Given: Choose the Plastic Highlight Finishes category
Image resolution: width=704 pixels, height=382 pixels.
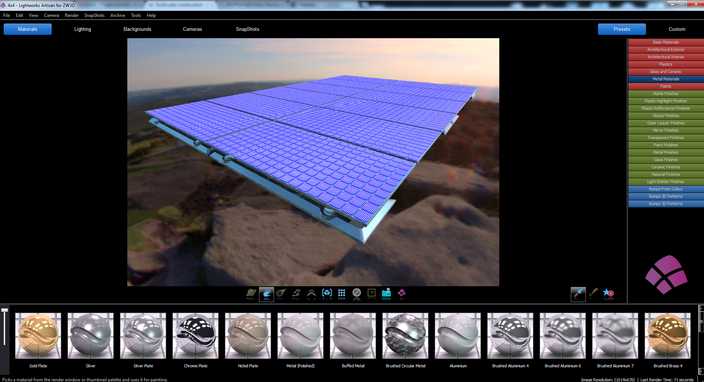Looking at the screenshot, I should pos(665,101).
